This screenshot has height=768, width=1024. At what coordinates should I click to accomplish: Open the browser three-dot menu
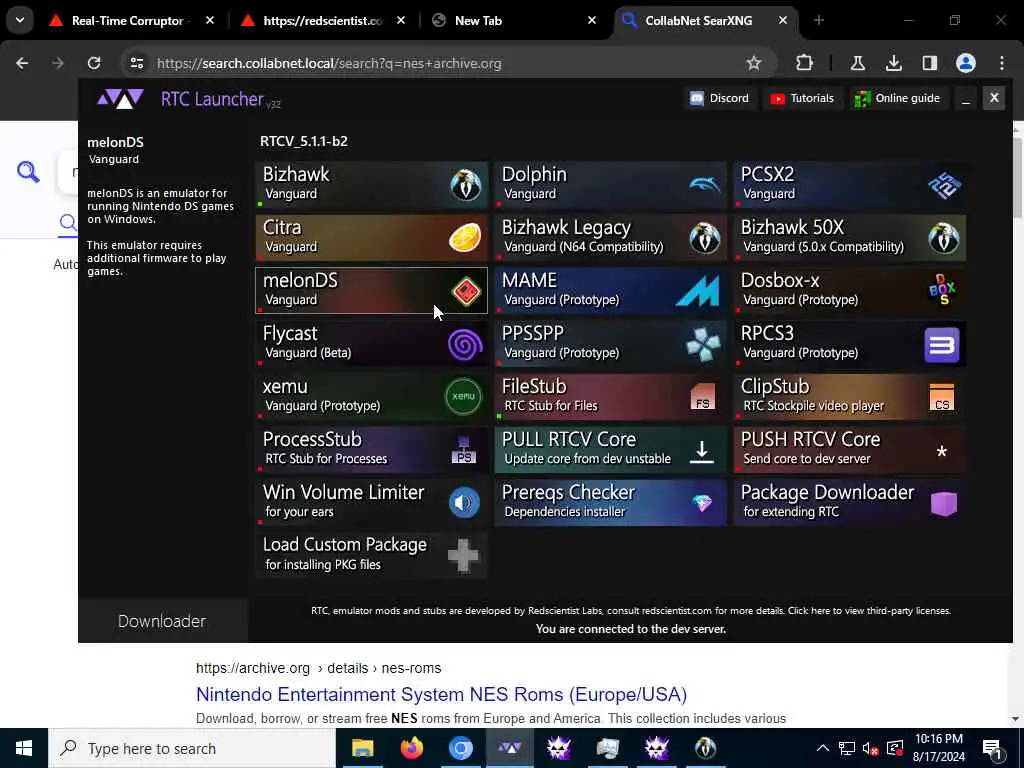[x=1002, y=63]
